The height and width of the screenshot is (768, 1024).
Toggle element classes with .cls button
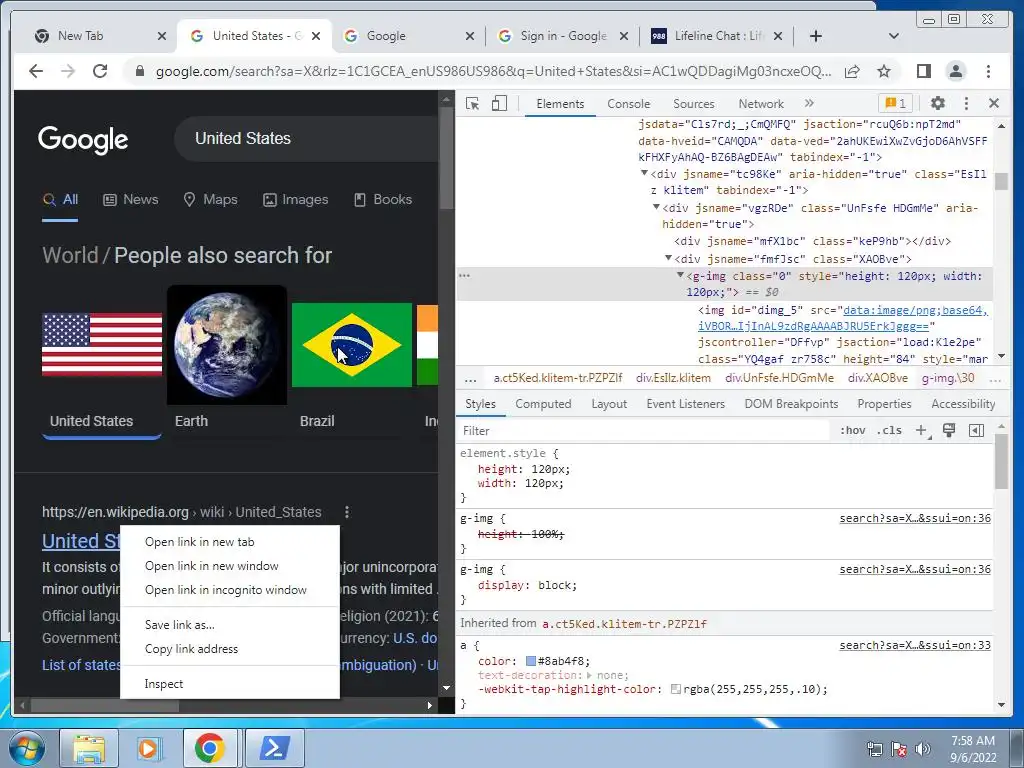(889, 430)
